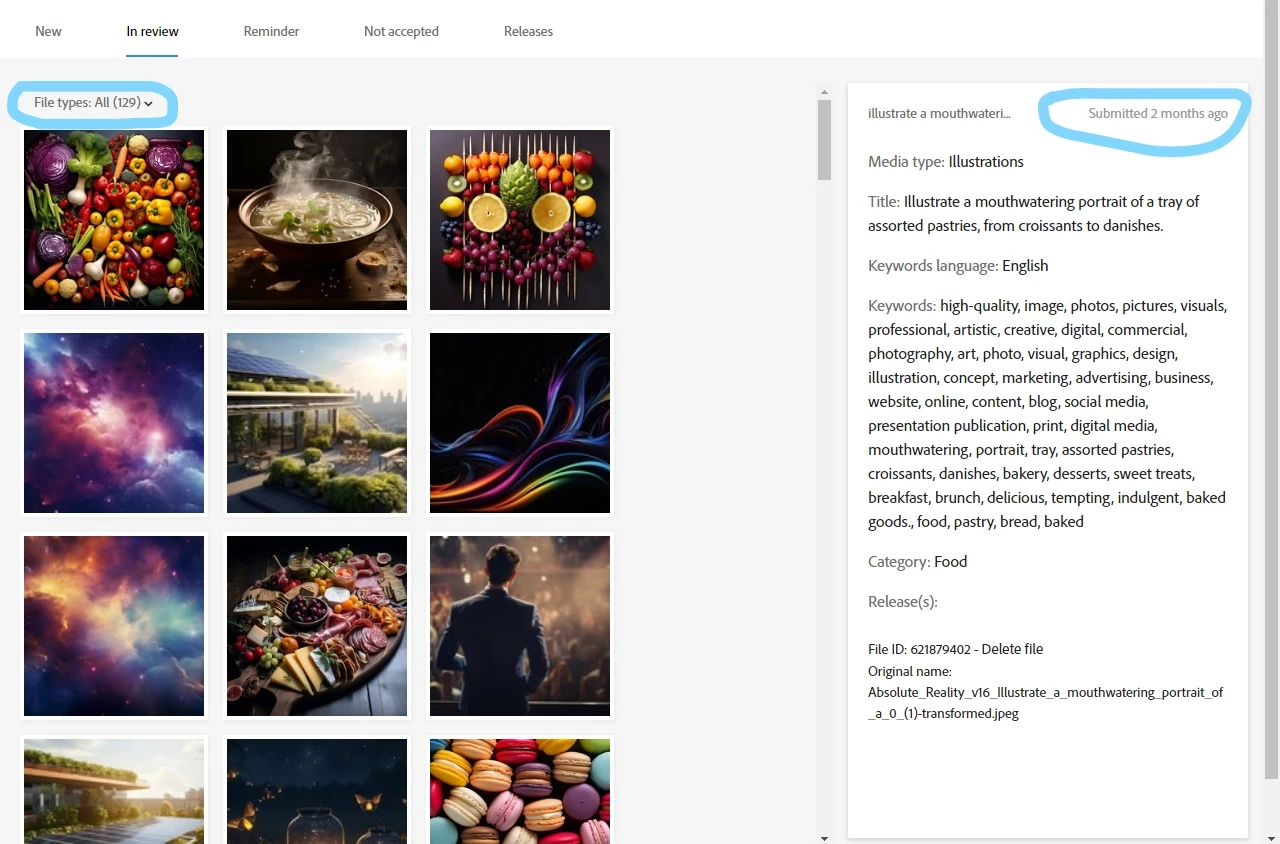Select the man in suit facing audience image

(520, 626)
